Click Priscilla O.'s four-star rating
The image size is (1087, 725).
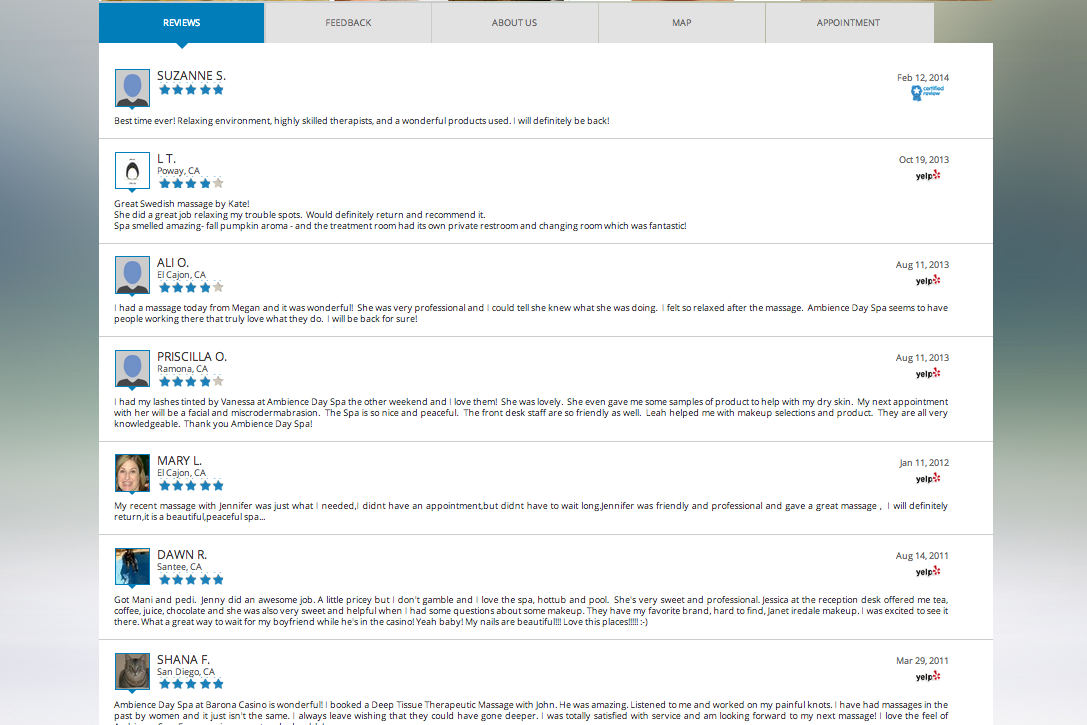(x=191, y=381)
